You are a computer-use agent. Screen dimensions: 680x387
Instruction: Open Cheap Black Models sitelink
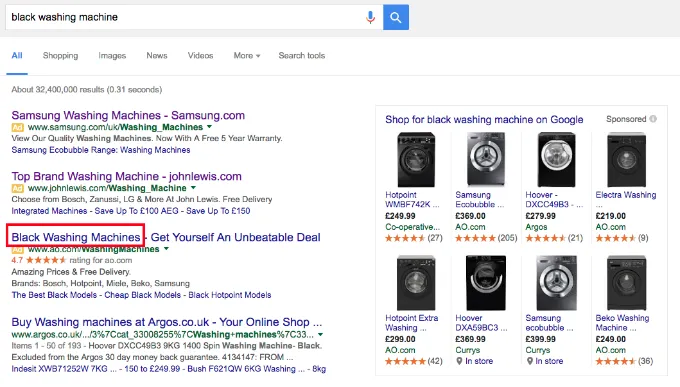click(x=143, y=295)
